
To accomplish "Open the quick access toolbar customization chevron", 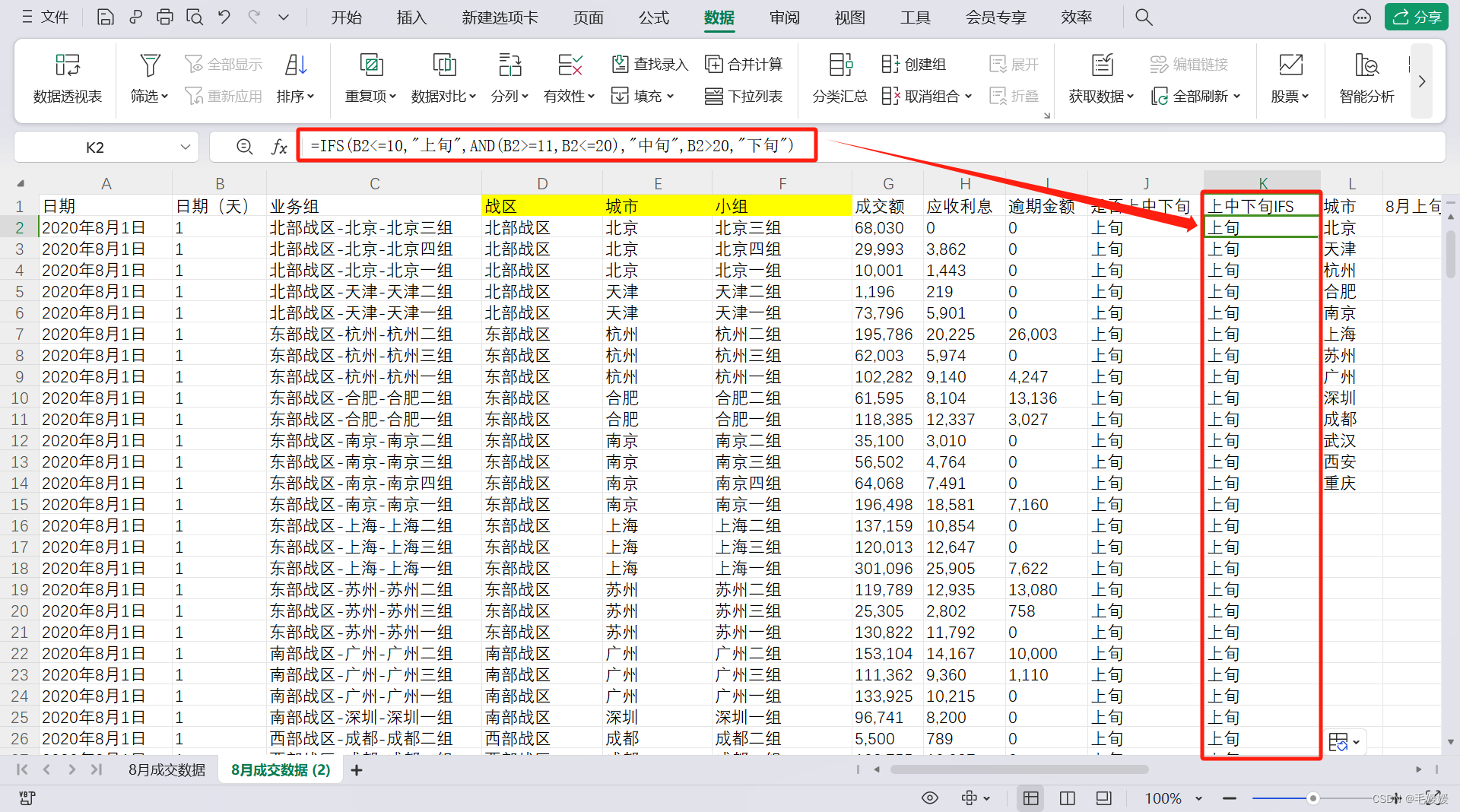I will (x=284, y=17).
